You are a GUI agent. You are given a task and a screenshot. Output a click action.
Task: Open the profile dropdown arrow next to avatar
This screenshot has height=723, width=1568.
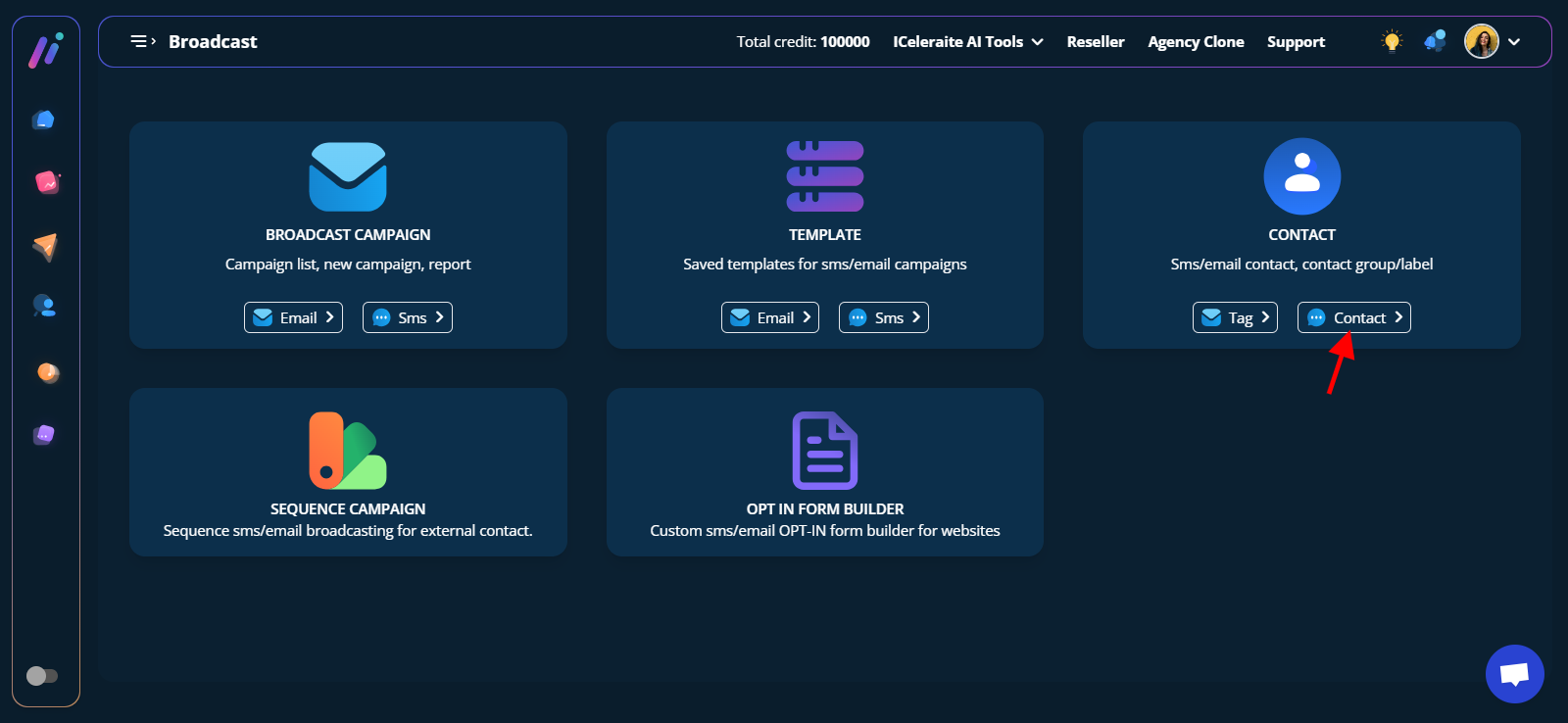[1514, 42]
